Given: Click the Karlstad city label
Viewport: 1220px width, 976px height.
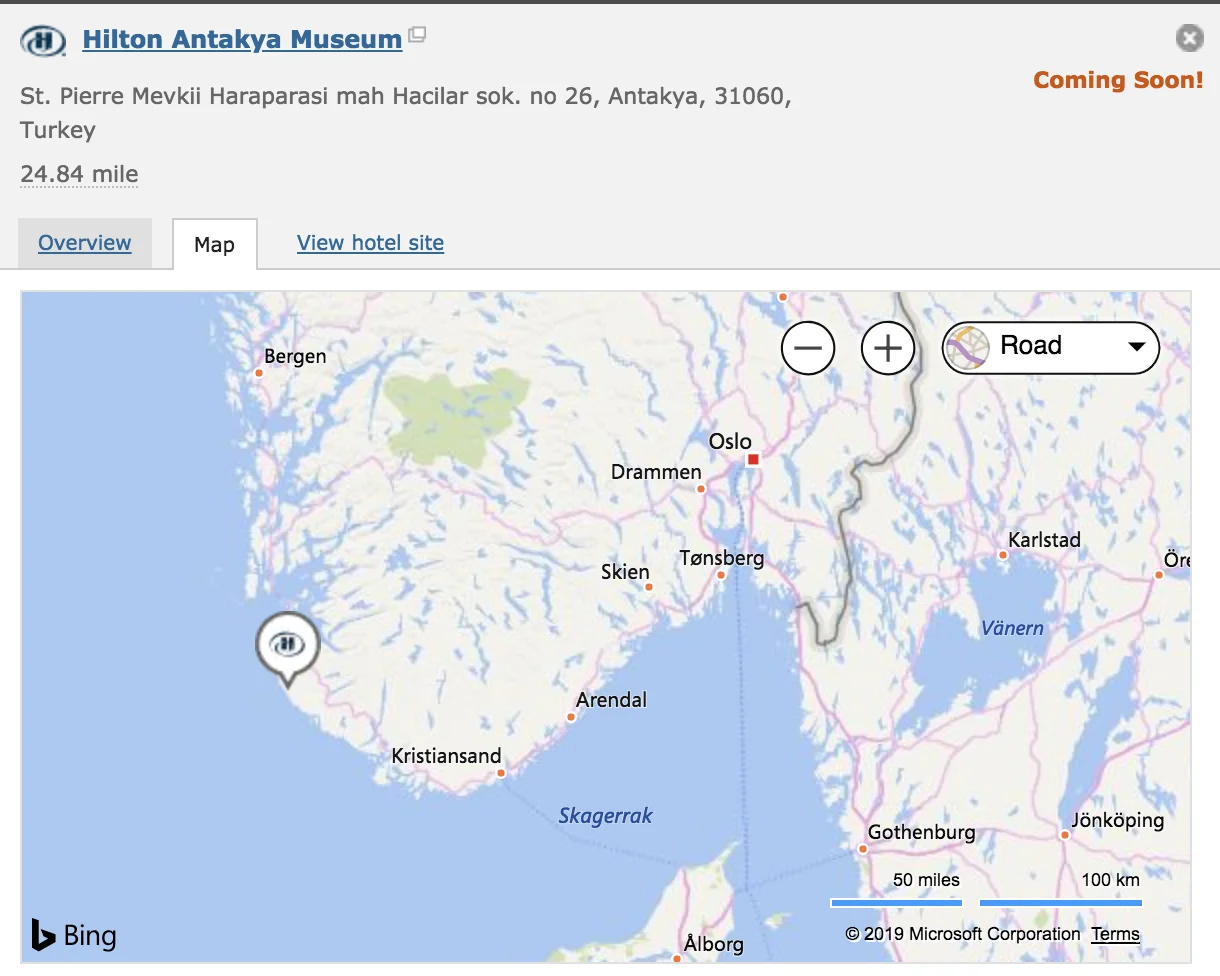Looking at the screenshot, I should tap(1044, 540).
